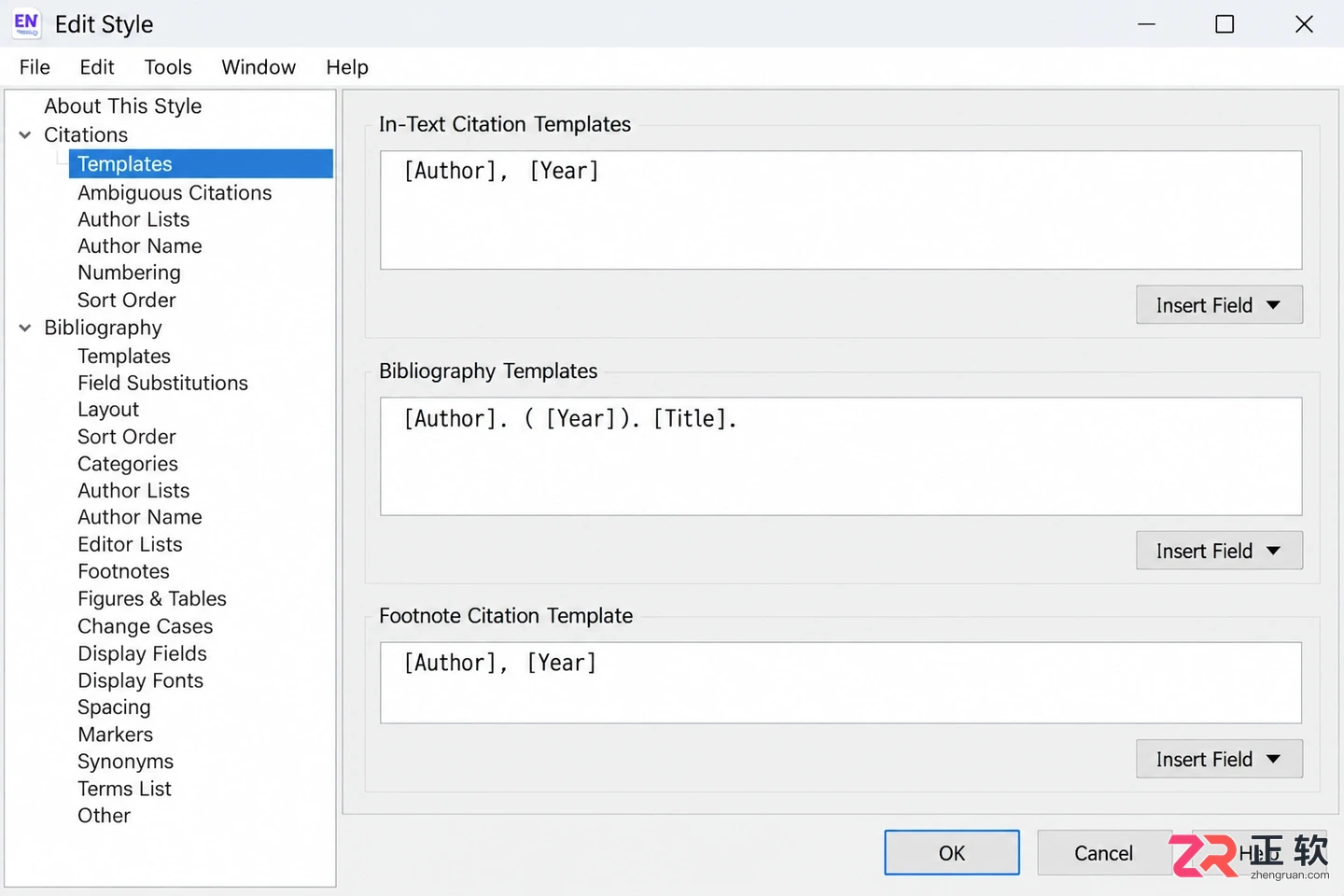The image size is (1344, 896).
Task: Open the Tools menu
Action: coord(168,67)
